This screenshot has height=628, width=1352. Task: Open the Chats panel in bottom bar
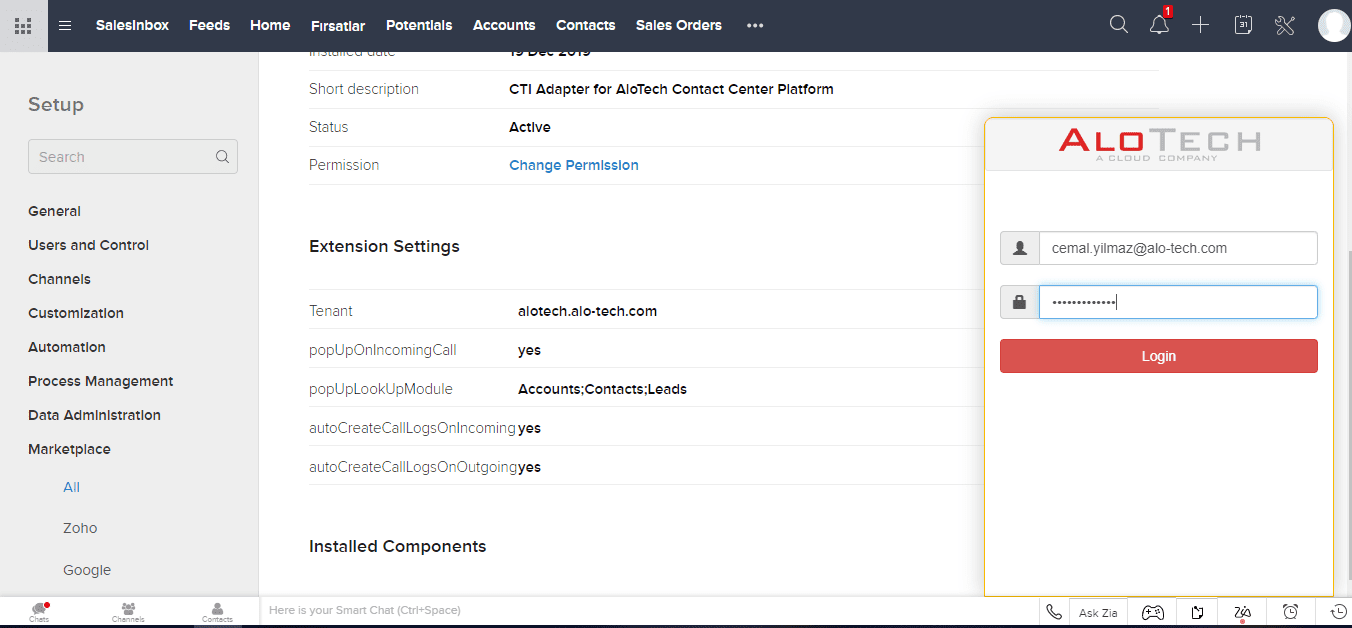[39, 612]
